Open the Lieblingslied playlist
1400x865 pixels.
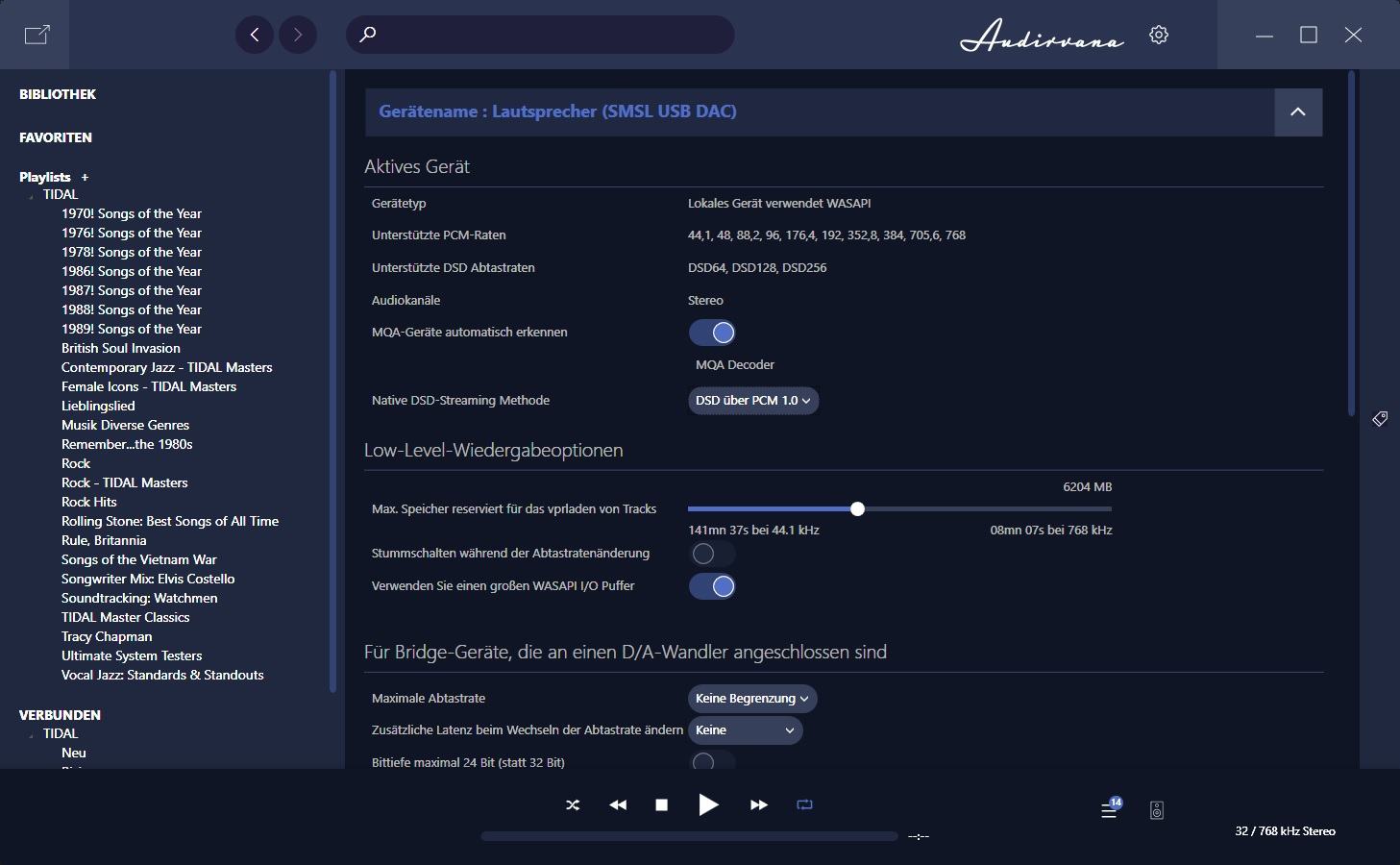pyautogui.click(x=98, y=406)
